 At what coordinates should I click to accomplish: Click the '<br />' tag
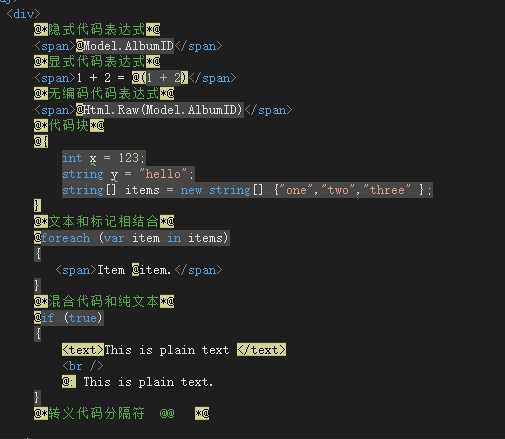click(83, 366)
